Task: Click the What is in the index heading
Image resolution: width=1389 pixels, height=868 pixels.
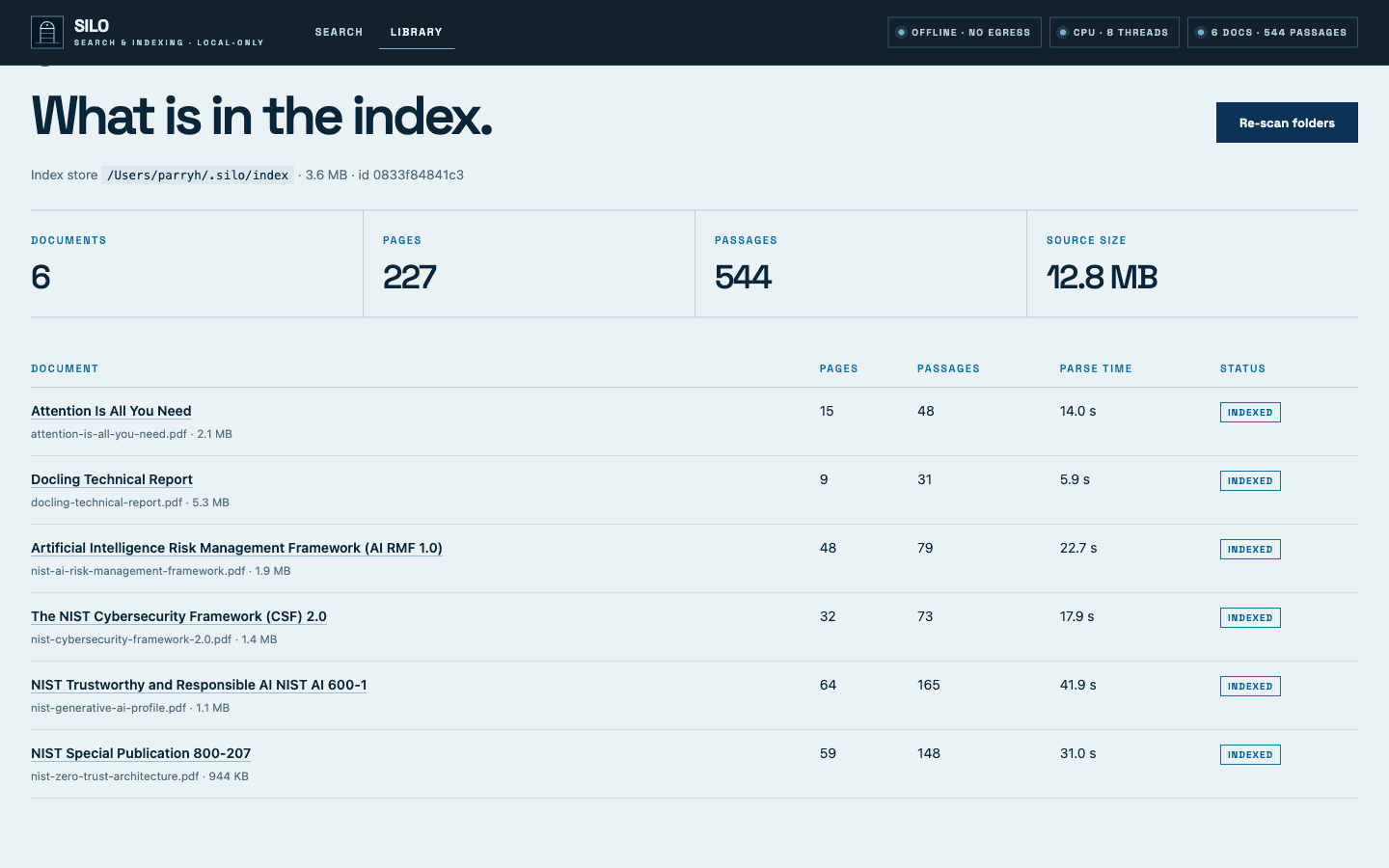Action: pyautogui.click(x=262, y=117)
